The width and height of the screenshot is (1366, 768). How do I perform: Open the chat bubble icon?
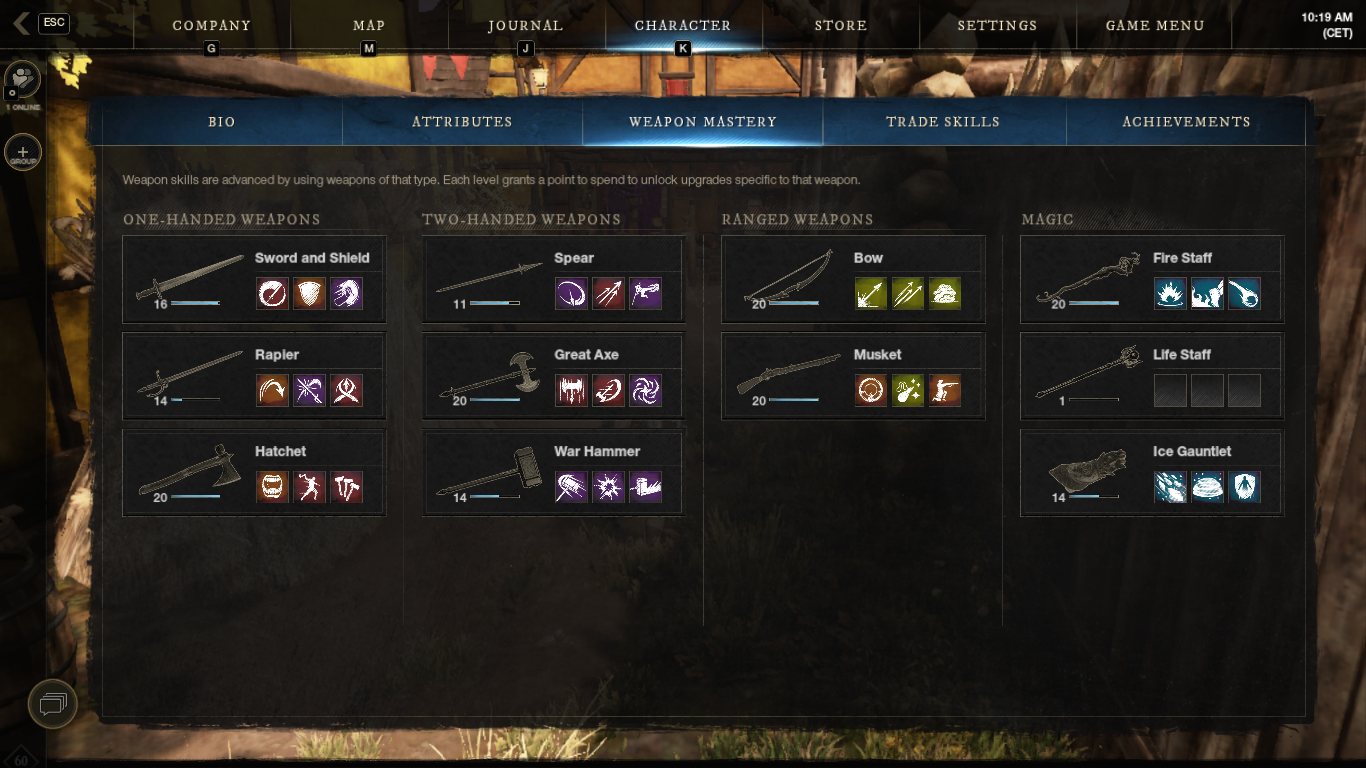(53, 704)
